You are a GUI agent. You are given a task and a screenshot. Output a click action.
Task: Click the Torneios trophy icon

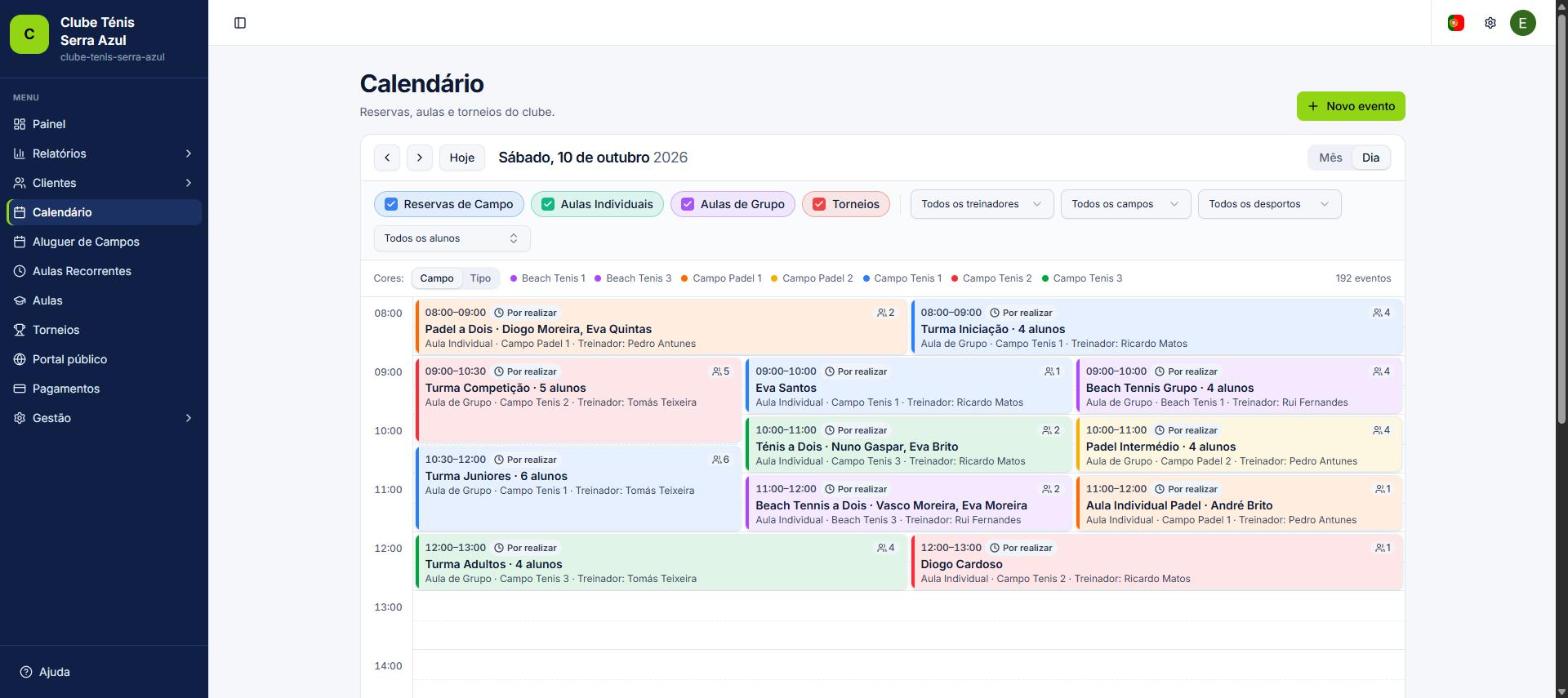[20, 330]
